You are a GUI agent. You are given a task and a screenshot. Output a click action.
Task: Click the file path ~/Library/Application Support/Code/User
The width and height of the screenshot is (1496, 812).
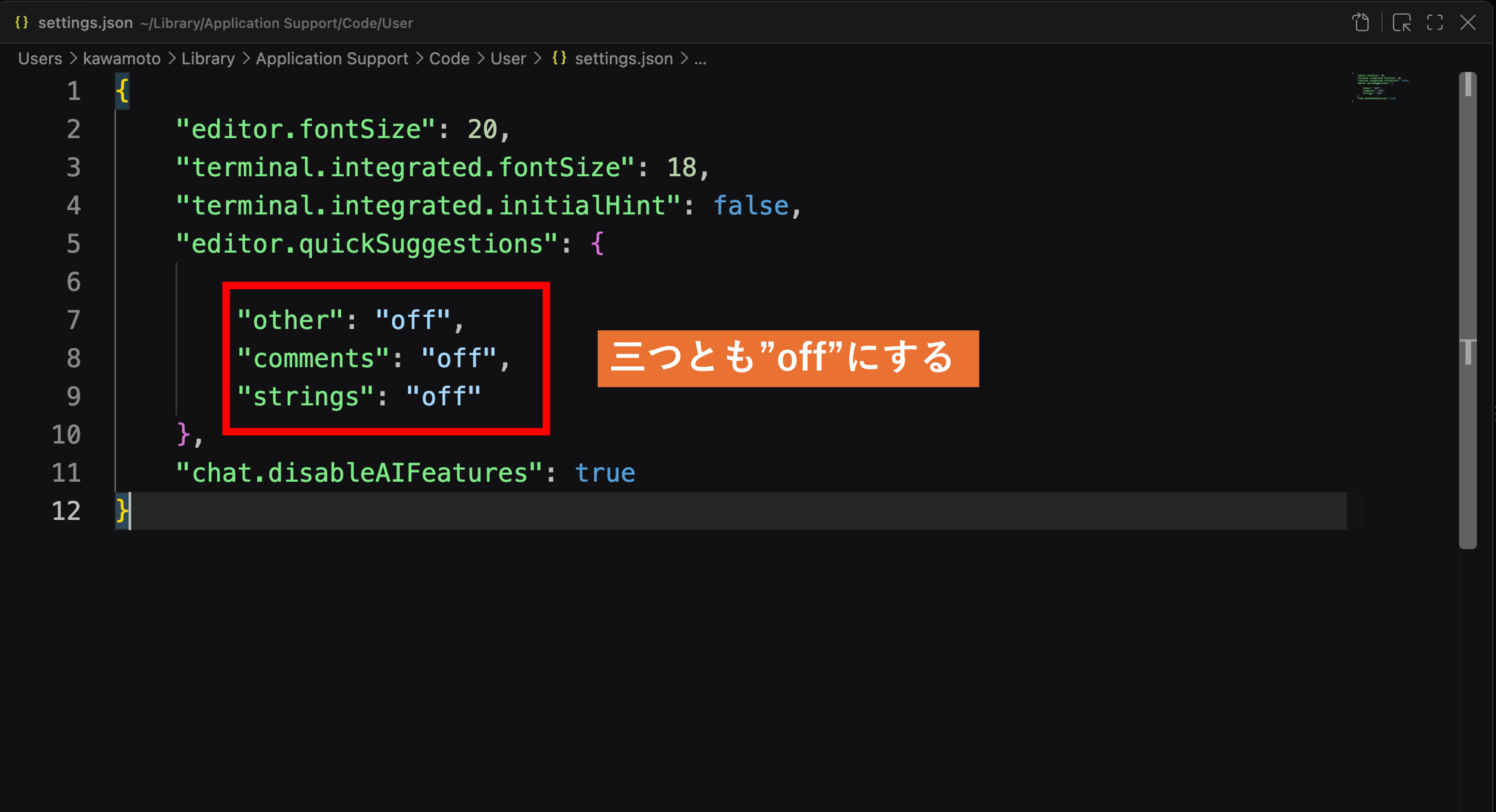276,23
